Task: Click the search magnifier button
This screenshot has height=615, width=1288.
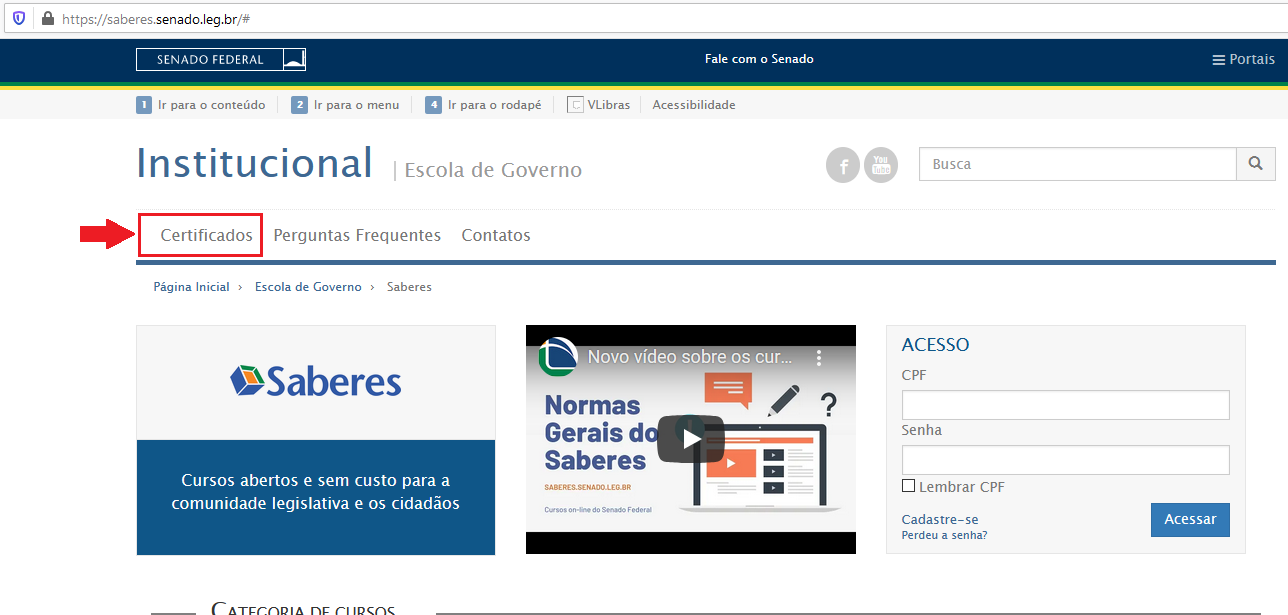Action: [1256, 164]
